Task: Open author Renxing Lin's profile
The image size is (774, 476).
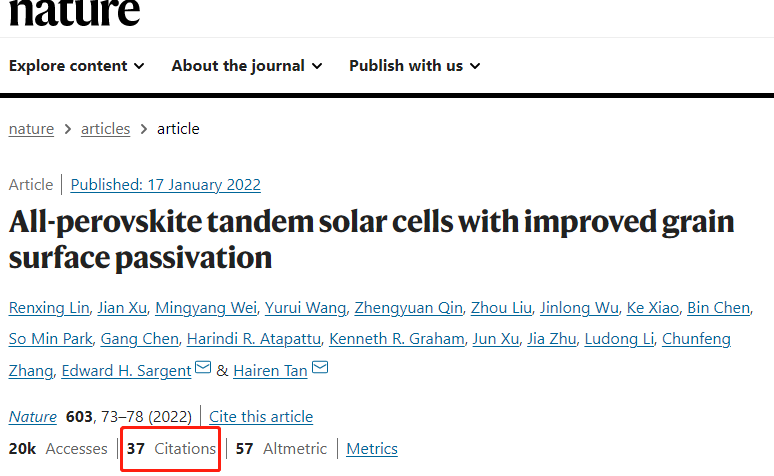Action: click(x=49, y=308)
